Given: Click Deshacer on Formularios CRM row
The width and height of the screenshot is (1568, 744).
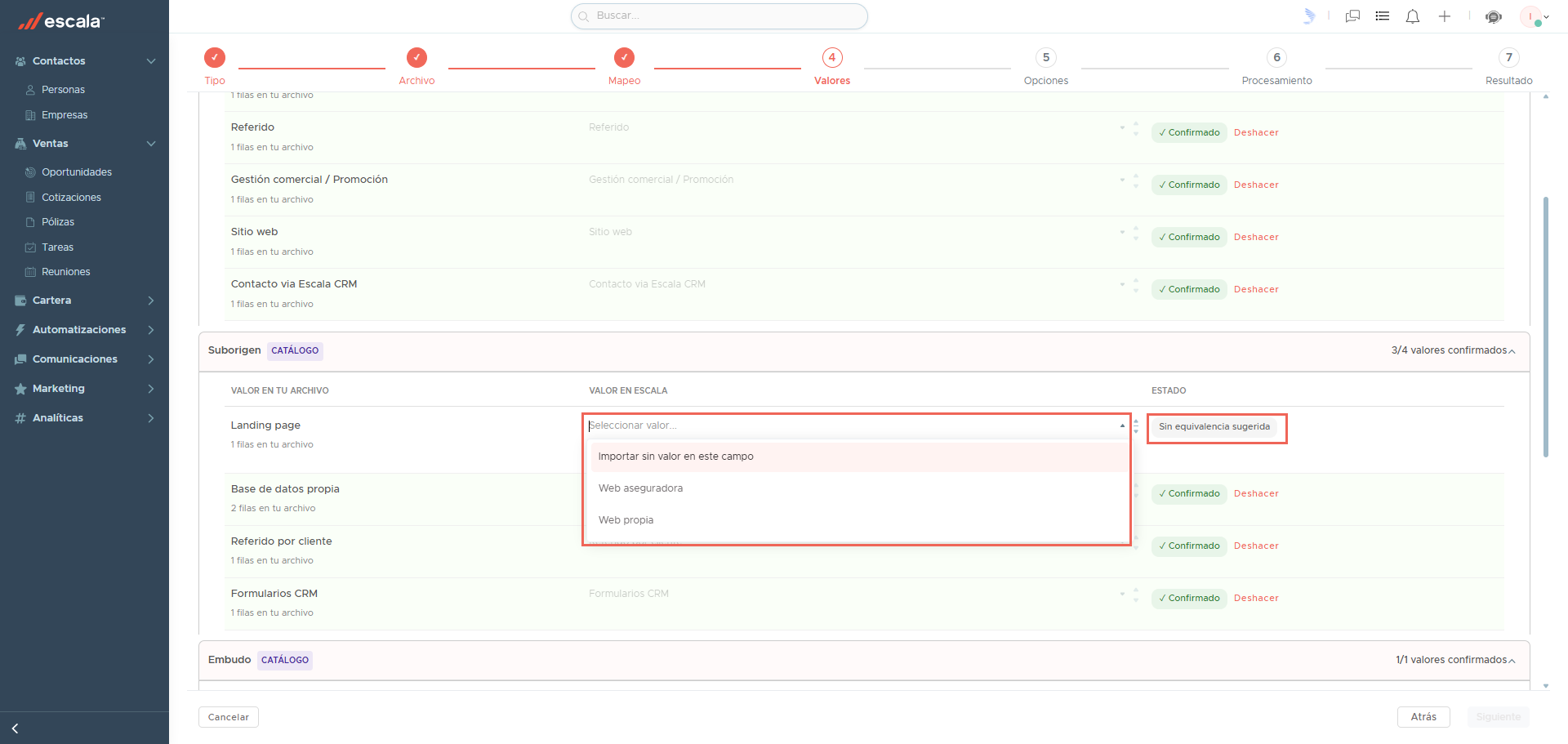Looking at the screenshot, I should pyautogui.click(x=1256, y=599).
